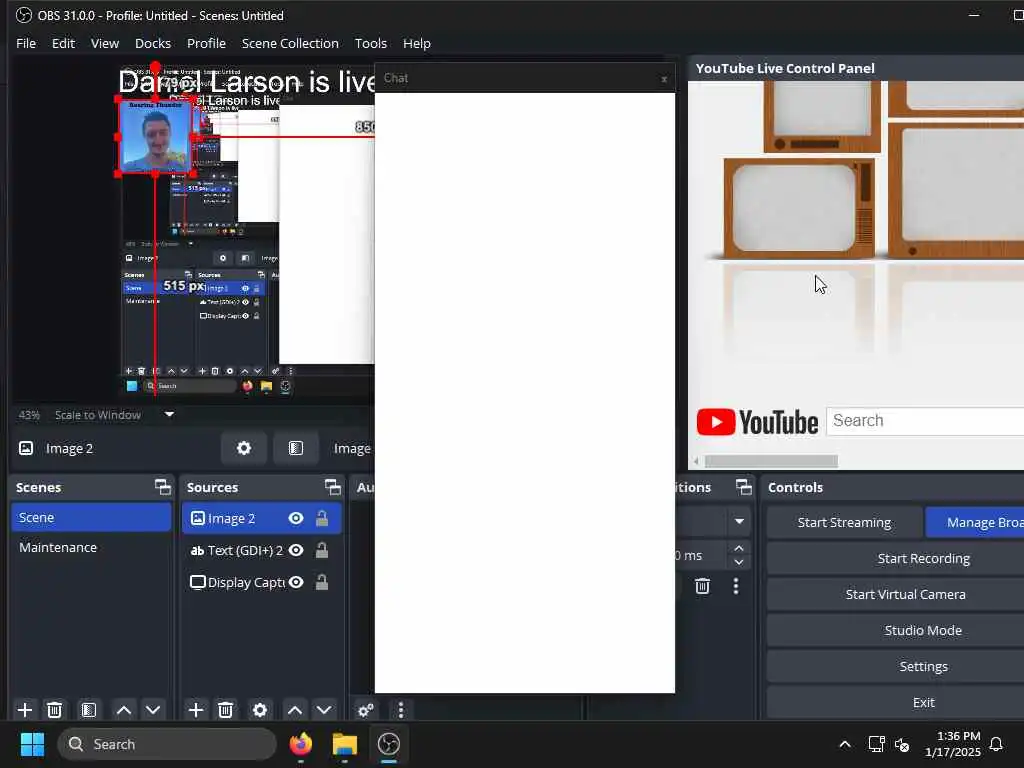Move selected scene down
1024x768 pixels.
click(x=153, y=710)
